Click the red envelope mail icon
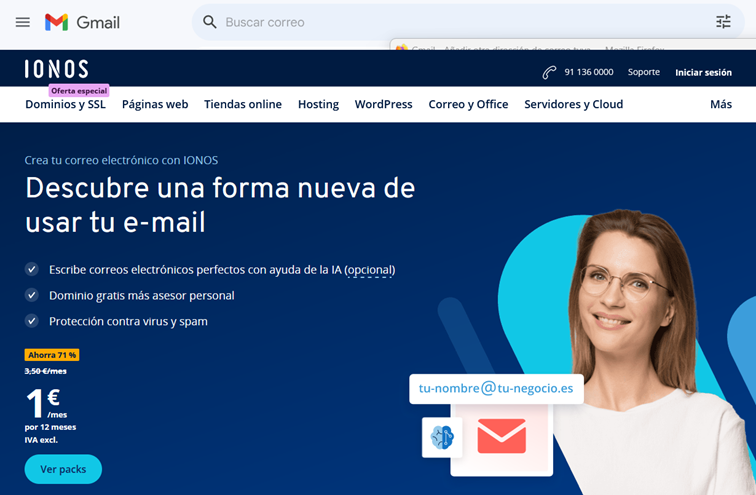This screenshot has width=756, height=495. click(x=501, y=436)
